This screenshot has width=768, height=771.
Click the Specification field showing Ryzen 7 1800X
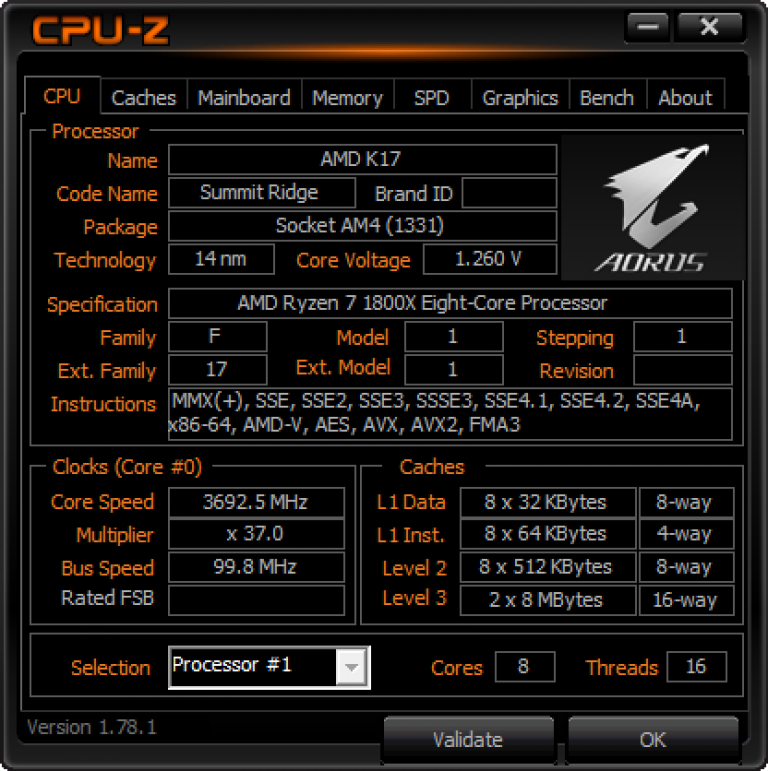pos(450,303)
